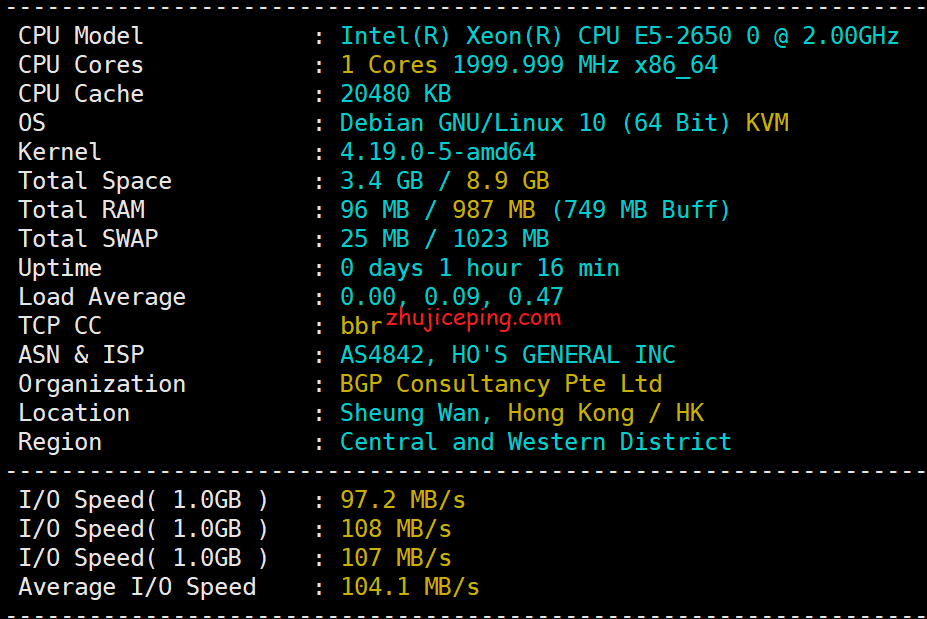This screenshot has width=927, height=619.
Task: Select the 'Average I/O Speed' label
Action: pyautogui.click(x=137, y=586)
